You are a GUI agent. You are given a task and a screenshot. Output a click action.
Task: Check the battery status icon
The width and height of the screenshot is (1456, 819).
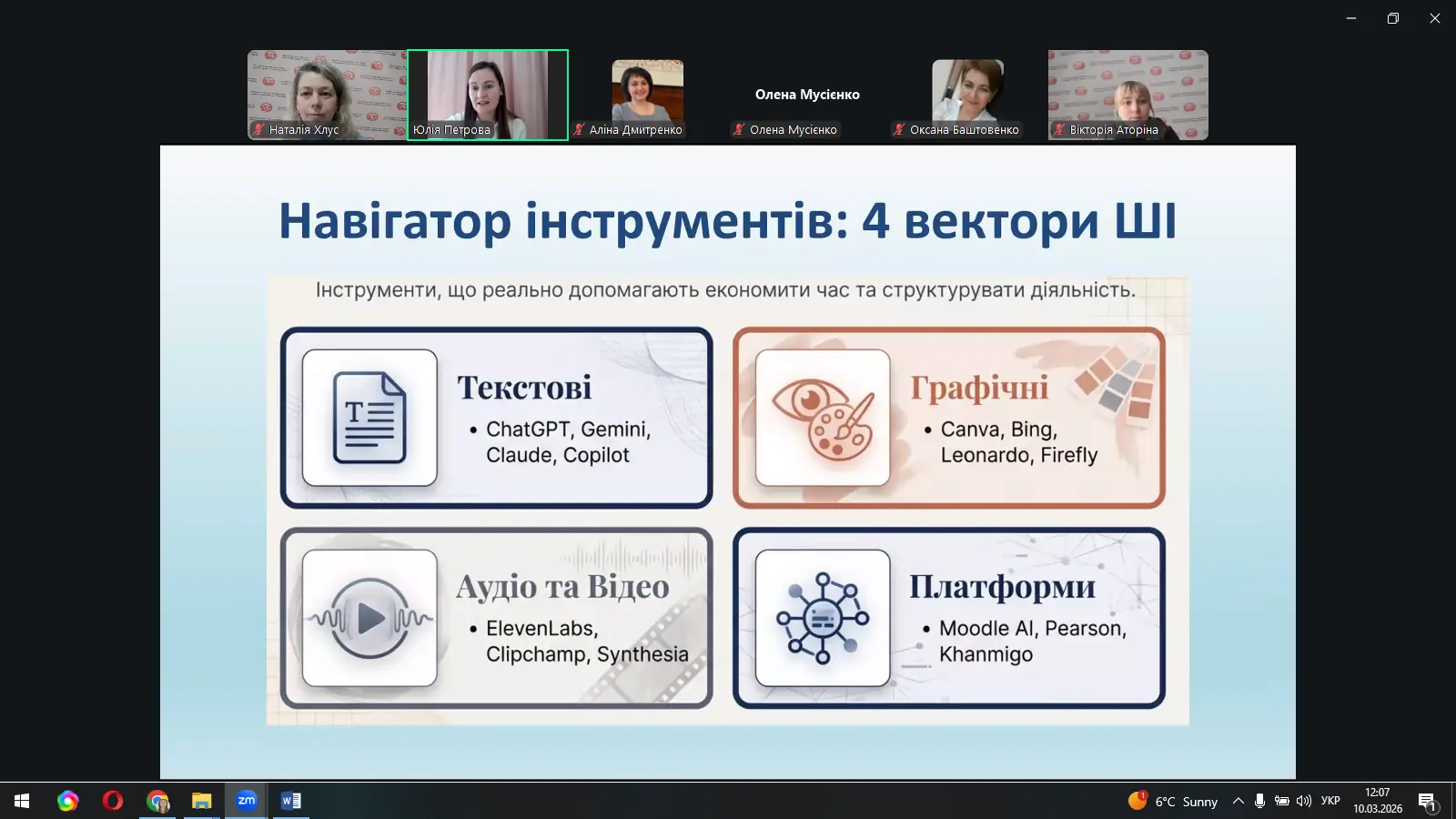point(1281,801)
